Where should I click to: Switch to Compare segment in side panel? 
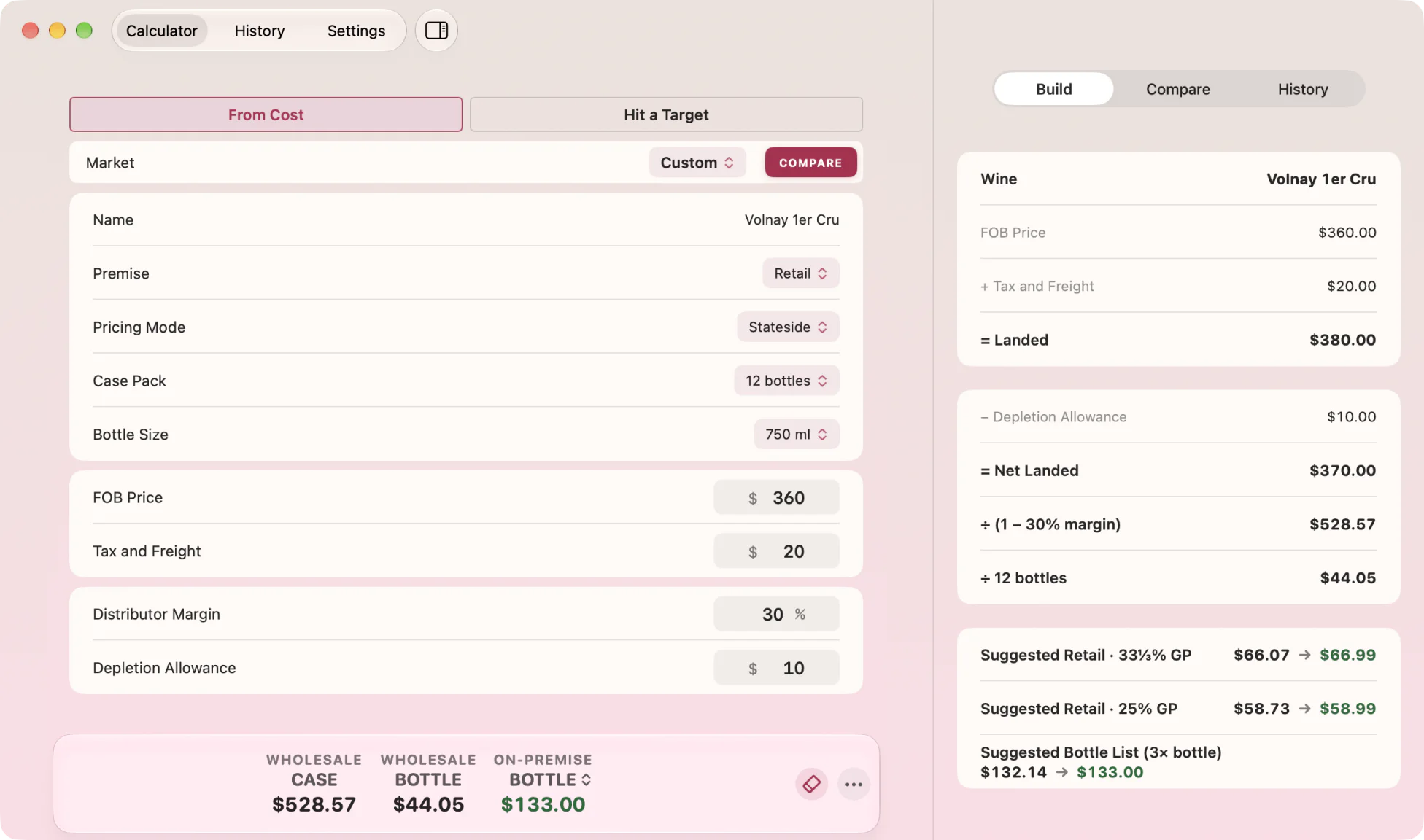(1177, 89)
